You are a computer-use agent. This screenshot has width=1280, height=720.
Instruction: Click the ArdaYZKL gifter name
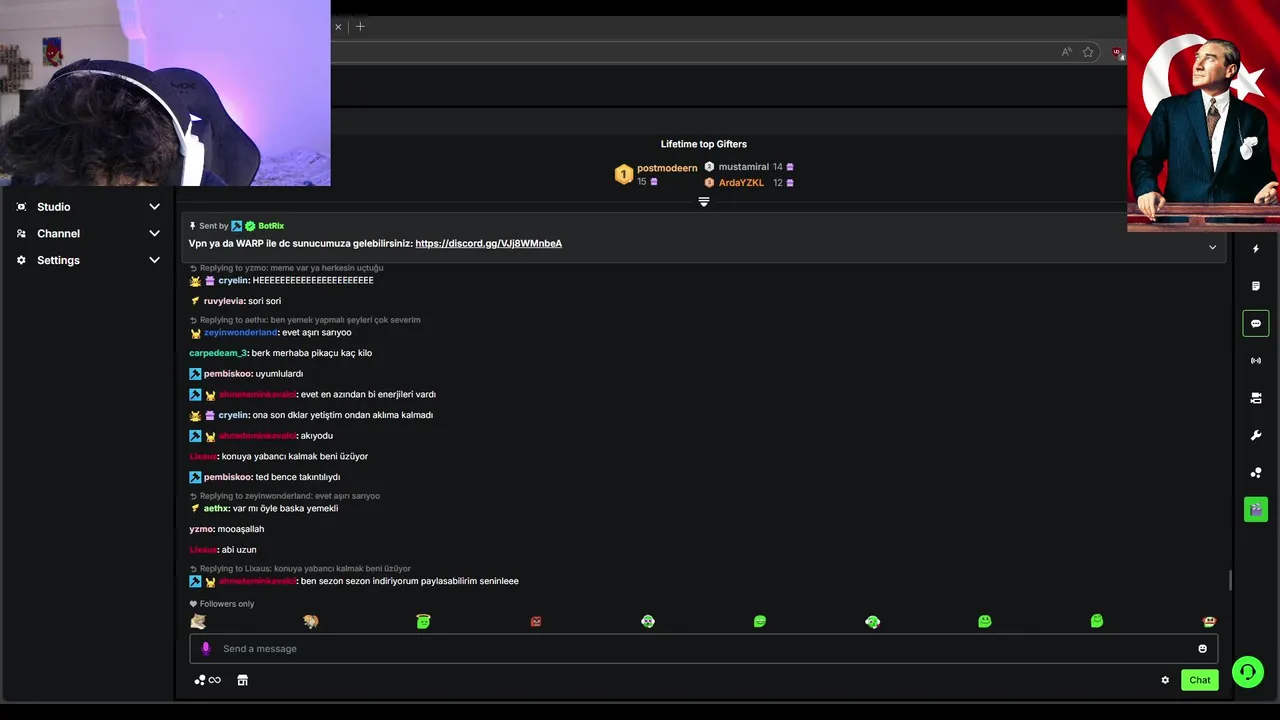[741, 183]
